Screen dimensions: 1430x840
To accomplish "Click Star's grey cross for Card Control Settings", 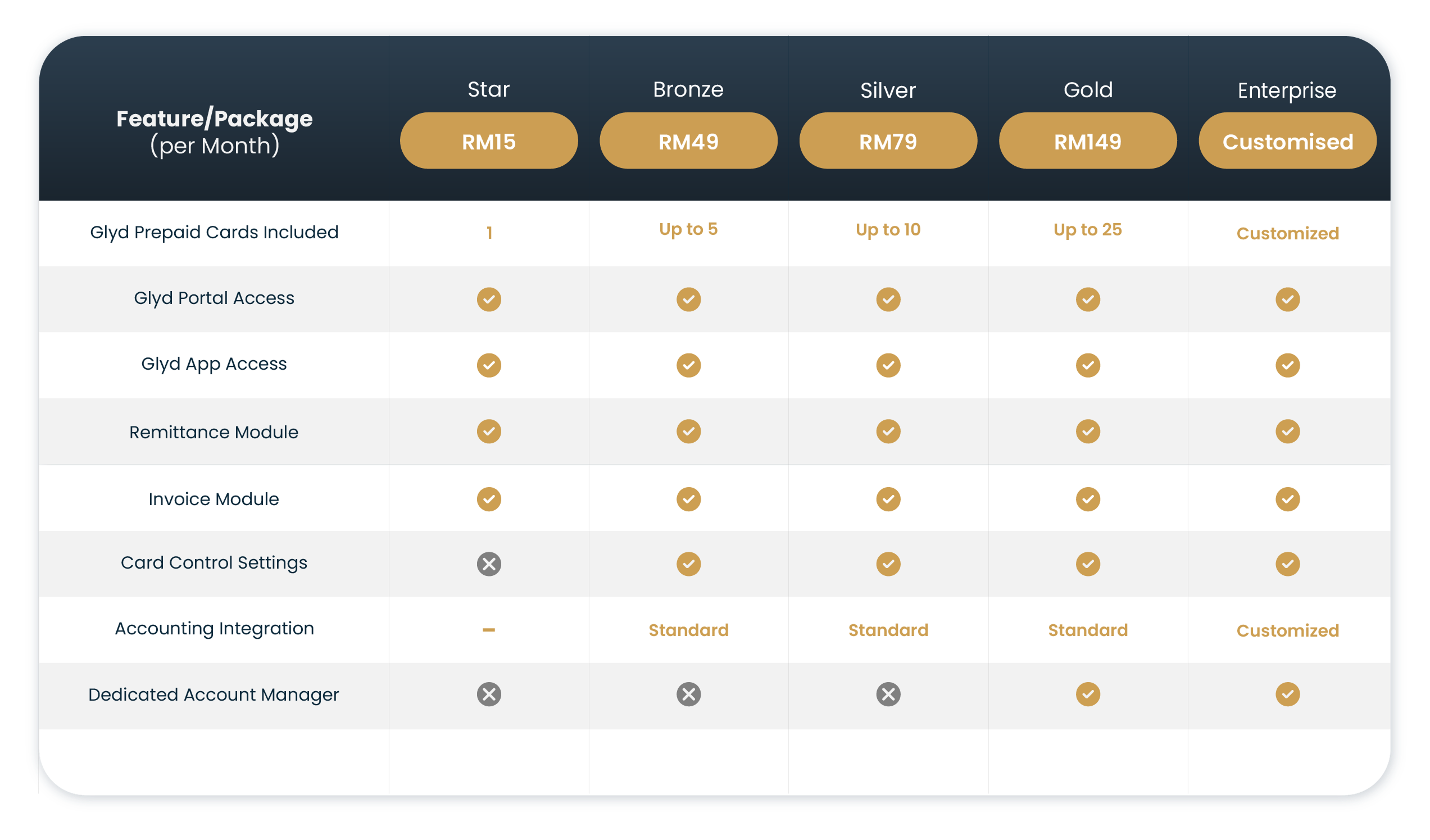I will point(489,564).
